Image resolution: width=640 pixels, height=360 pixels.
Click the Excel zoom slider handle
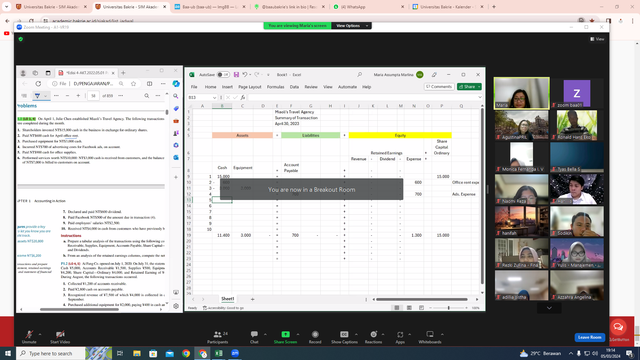click(x=449, y=308)
